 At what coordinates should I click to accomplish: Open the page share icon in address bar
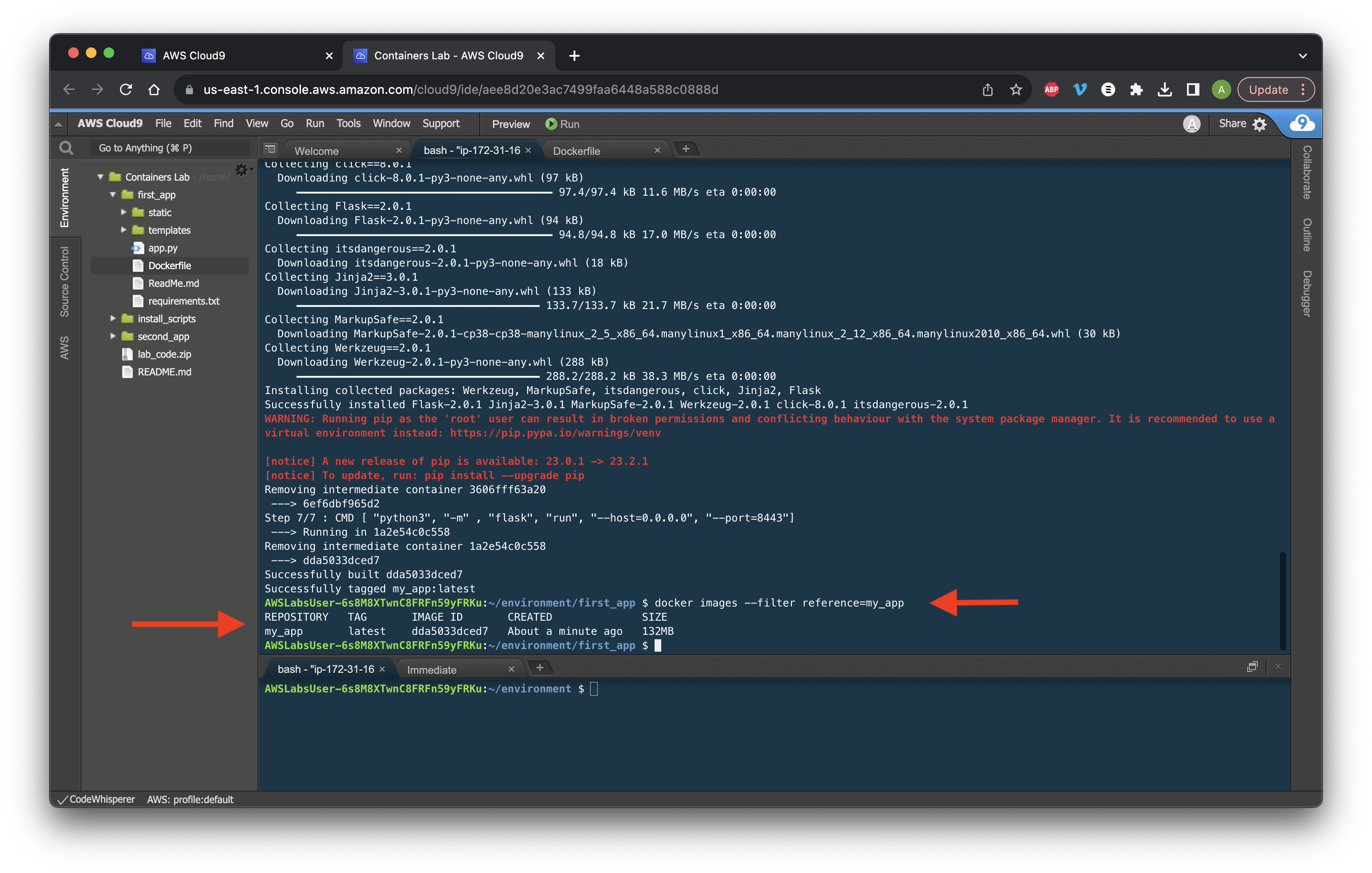pyautogui.click(x=987, y=89)
